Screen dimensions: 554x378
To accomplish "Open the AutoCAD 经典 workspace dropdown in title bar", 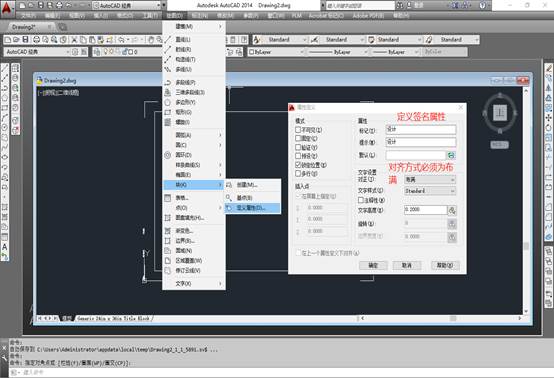I will click(x=126, y=6).
